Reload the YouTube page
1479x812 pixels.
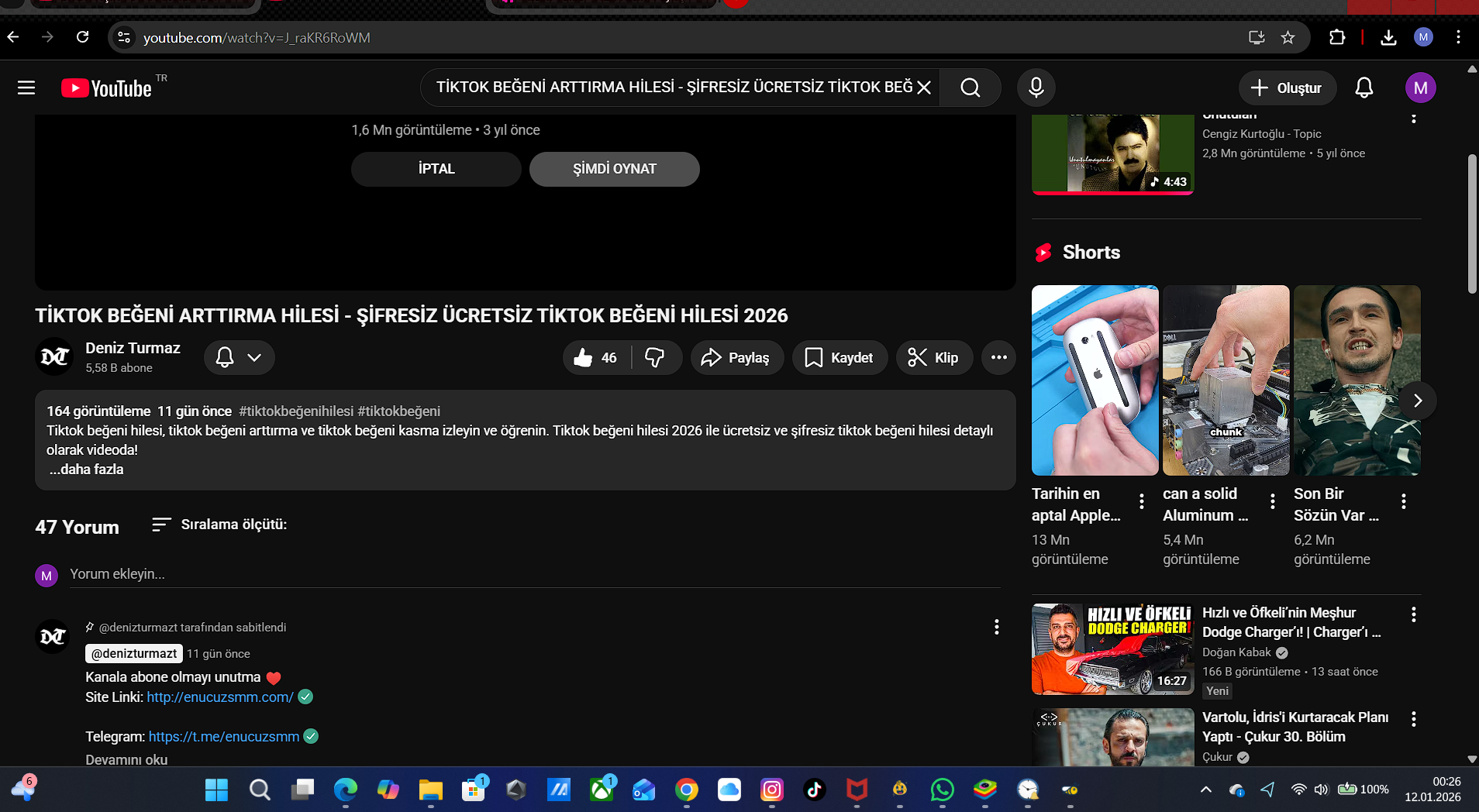(x=83, y=37)
